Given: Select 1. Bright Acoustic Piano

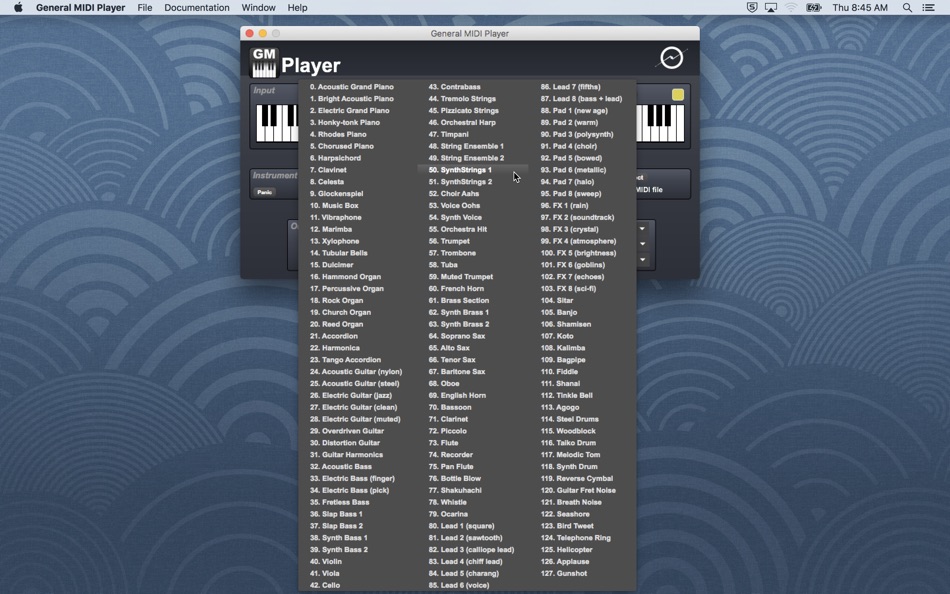Looking at the screenshot, I should 351,99.
